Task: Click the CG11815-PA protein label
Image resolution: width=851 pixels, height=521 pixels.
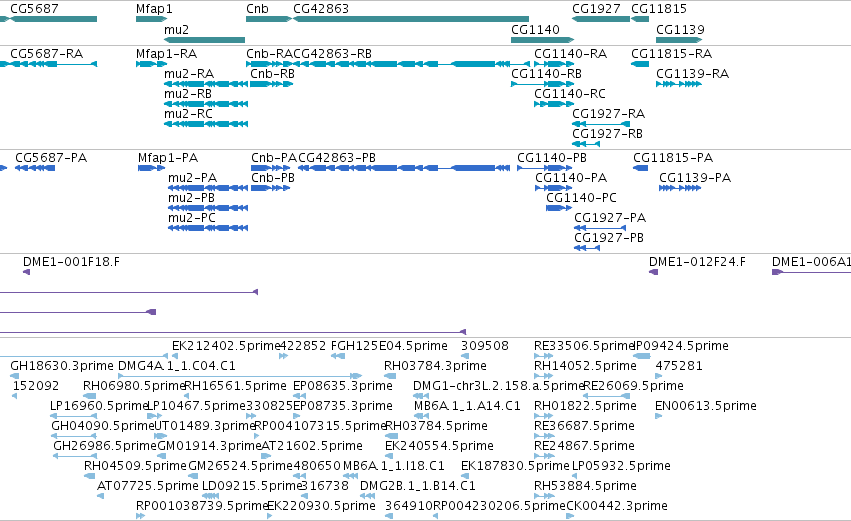Action: pyautogui.click(x=673, y=158)
